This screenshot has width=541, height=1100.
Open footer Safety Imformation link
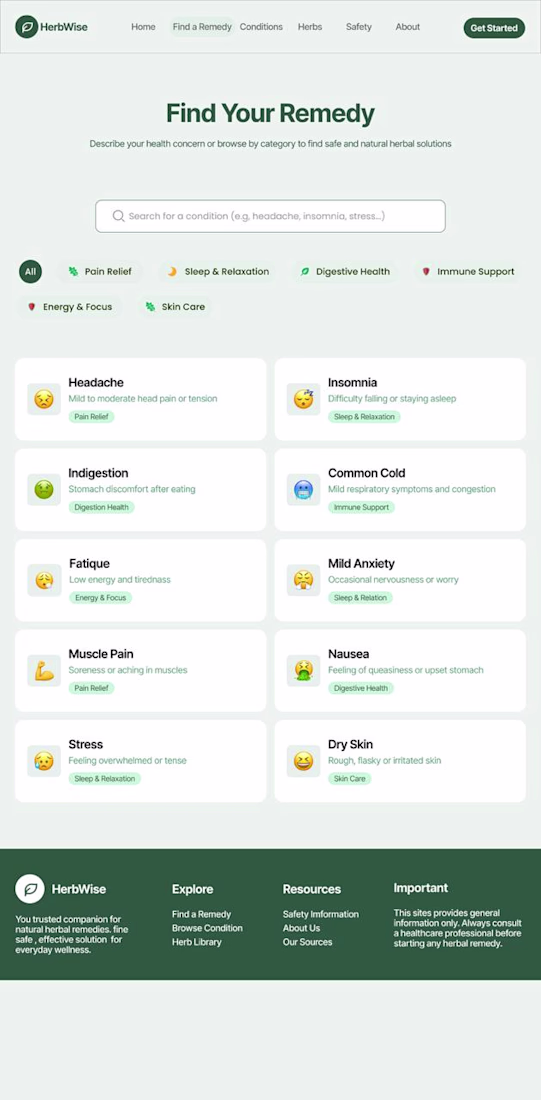321,914
